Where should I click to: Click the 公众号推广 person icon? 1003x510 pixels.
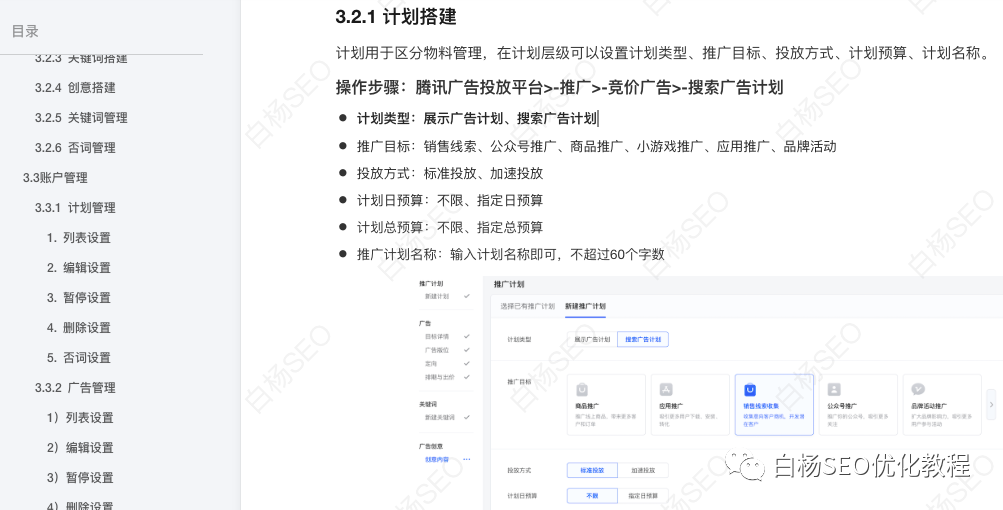coord(834,390)
